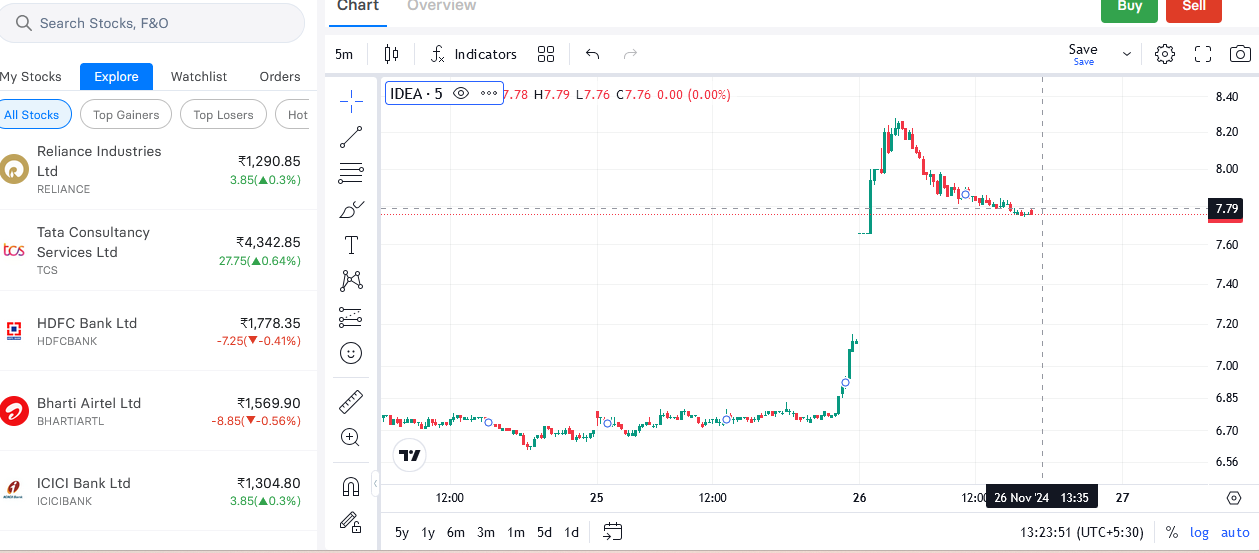The width and height of the screenshot is (1259, 553).
Task: Set chart range to 5y
Action: [x=401, y=532]
